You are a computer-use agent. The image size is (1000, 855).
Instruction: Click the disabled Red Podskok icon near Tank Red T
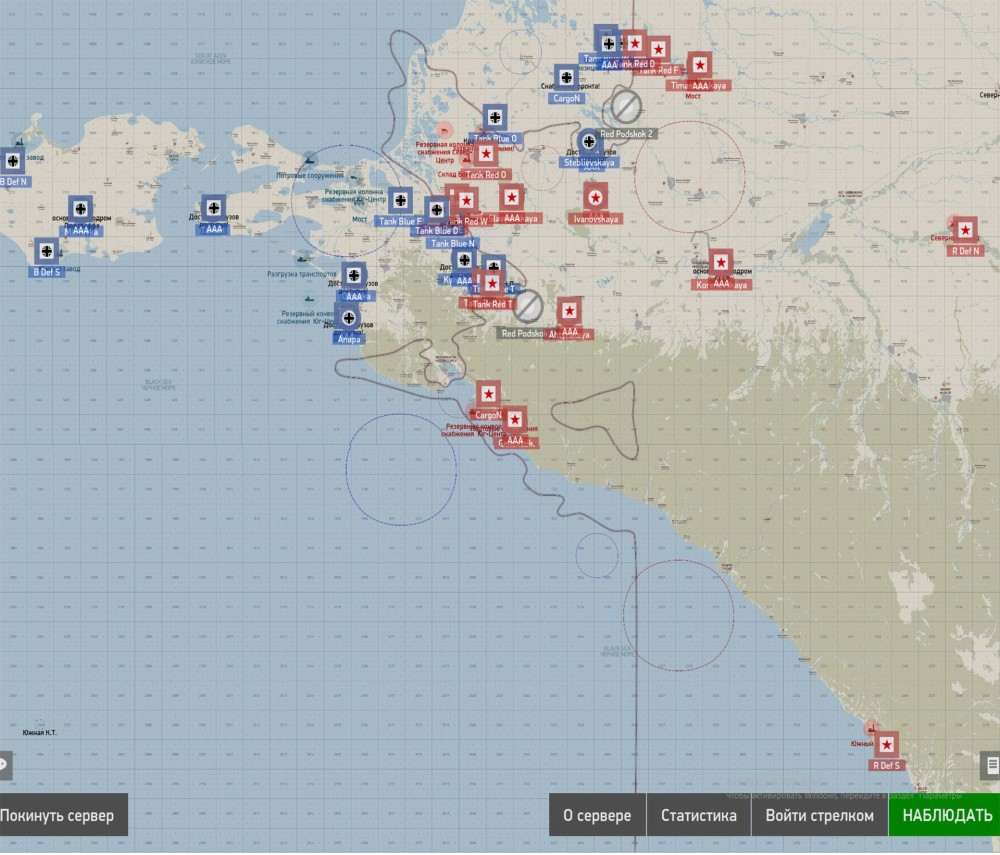[x=527, y=307]
